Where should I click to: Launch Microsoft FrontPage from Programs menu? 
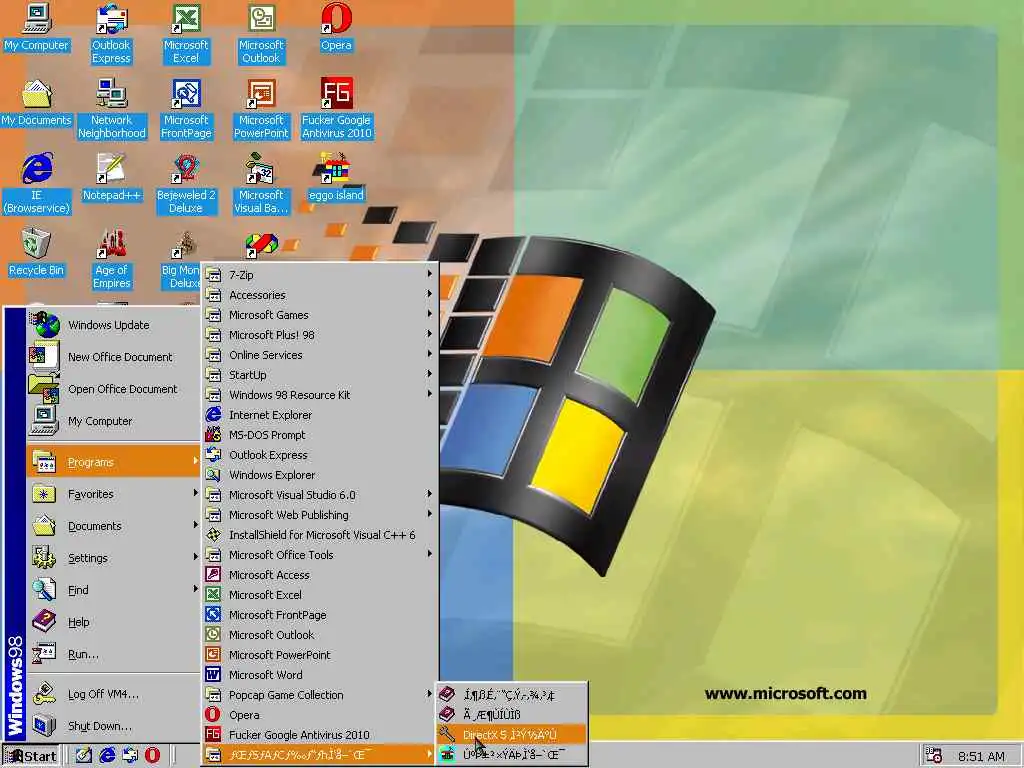click(x=320, y=615)
